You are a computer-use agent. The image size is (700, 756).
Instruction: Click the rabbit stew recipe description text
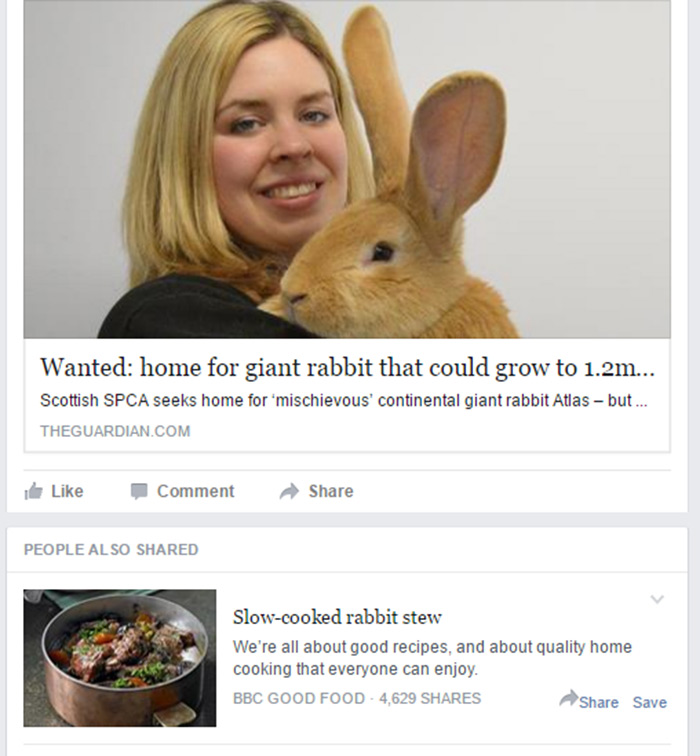pos(432,658)
